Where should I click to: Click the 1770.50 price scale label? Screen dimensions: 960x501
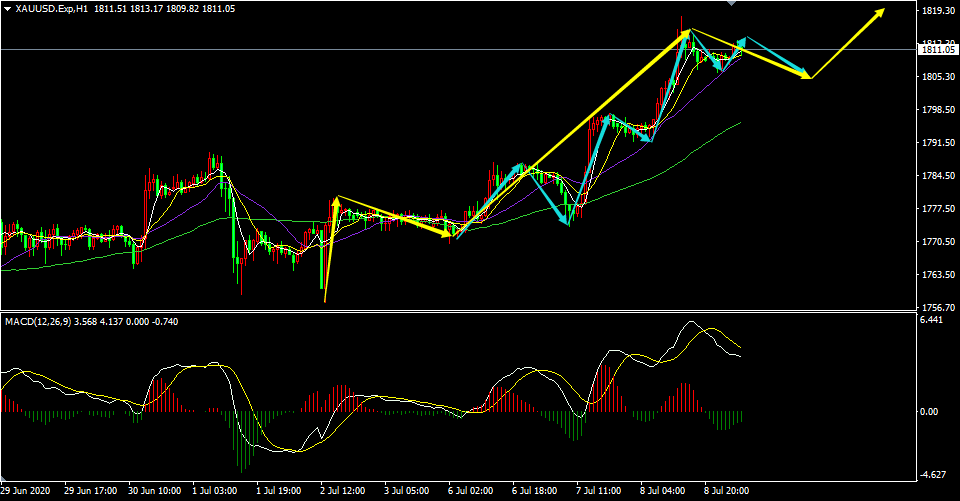click(x=939, y=242)
